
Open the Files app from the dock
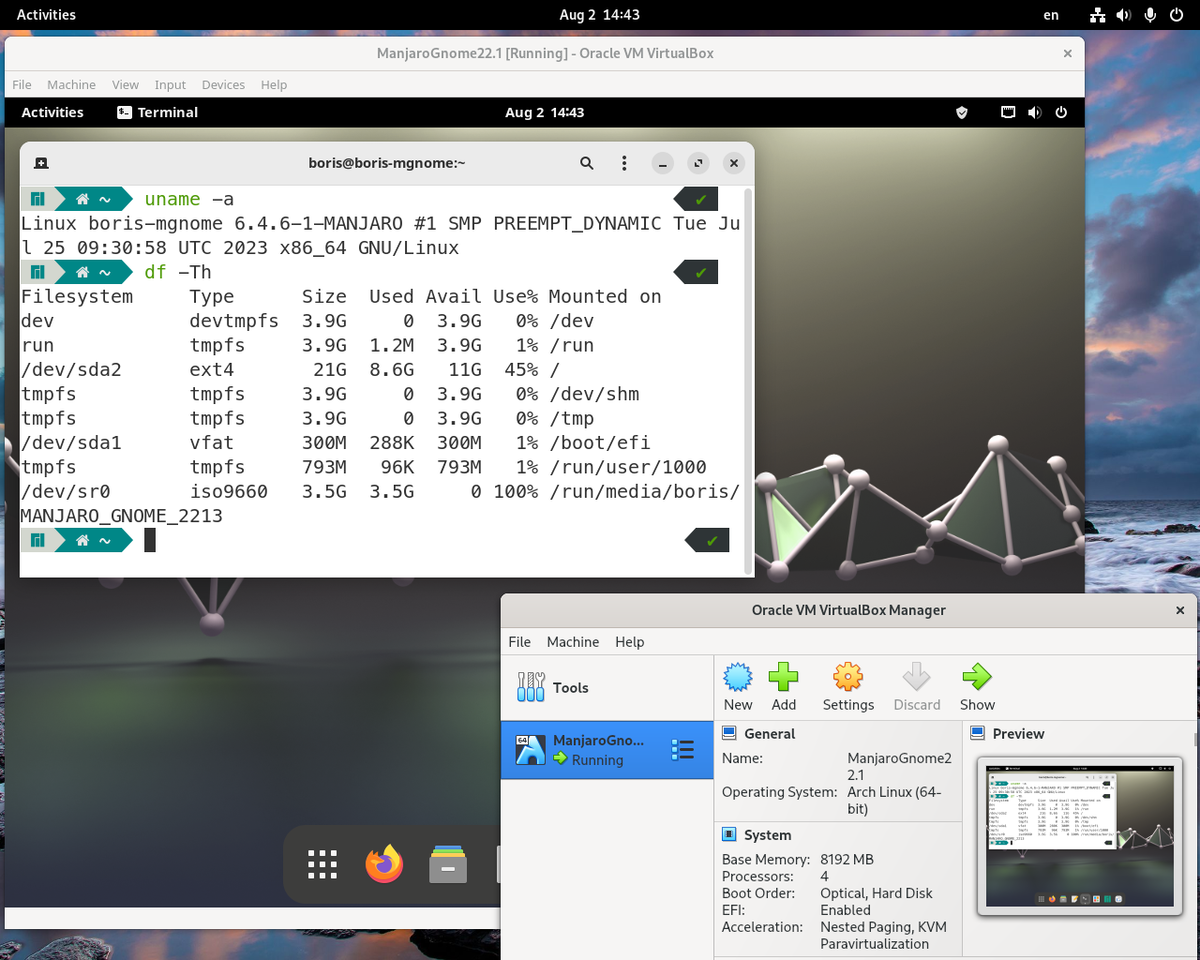tap(447, 864)
